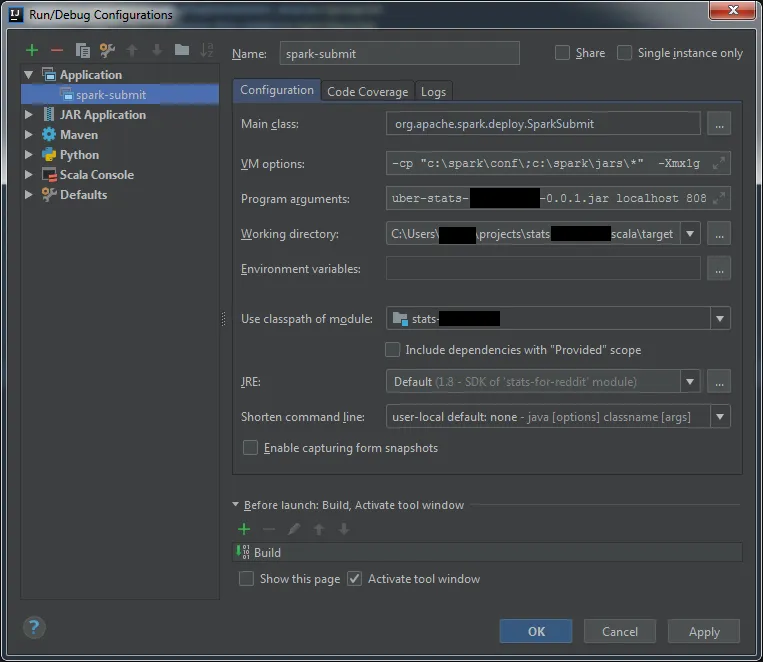Viewport: 763px width, 662px height.
Task: Click Cancel button
Action: tap(619, 631)
